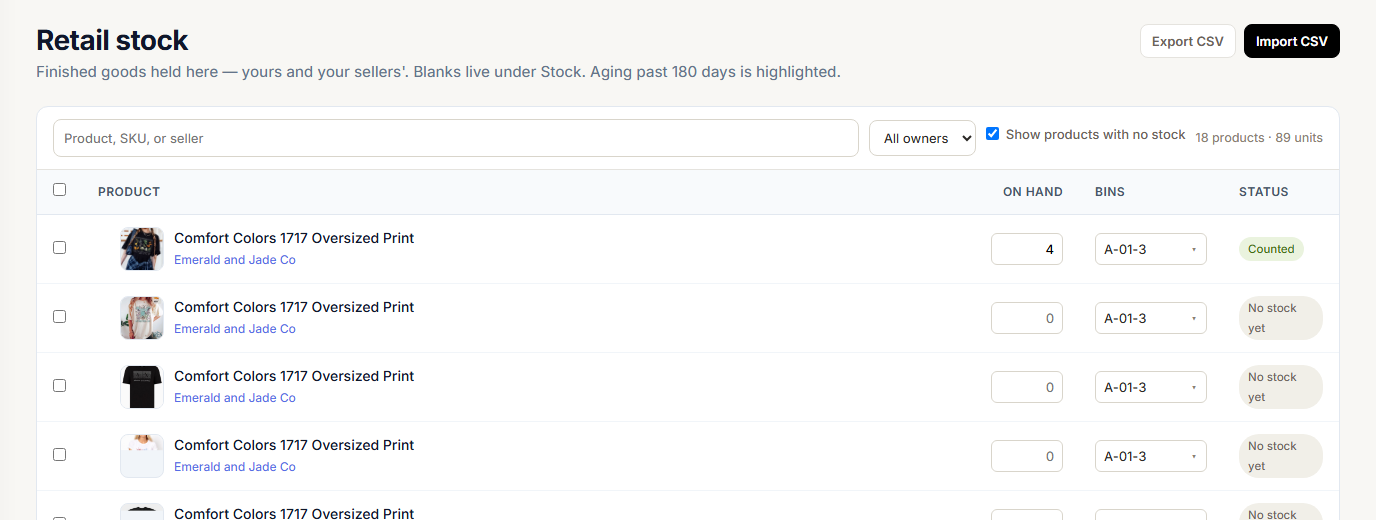Open Emerald and Jade Co link in Counted row
This screenshot has width=1376, height=520.
click(x=235, y=260)
